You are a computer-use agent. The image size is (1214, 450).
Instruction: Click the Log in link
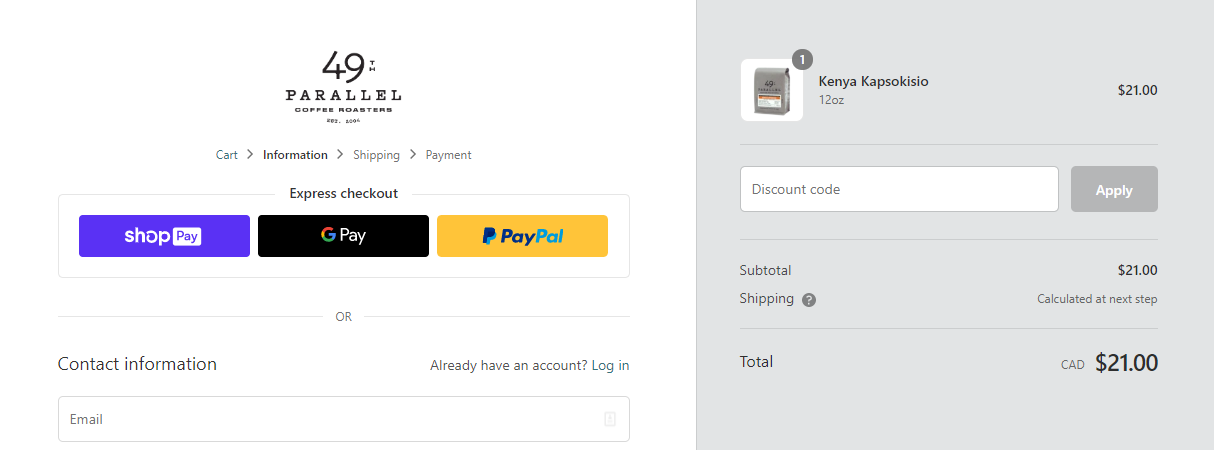point(610,365)
